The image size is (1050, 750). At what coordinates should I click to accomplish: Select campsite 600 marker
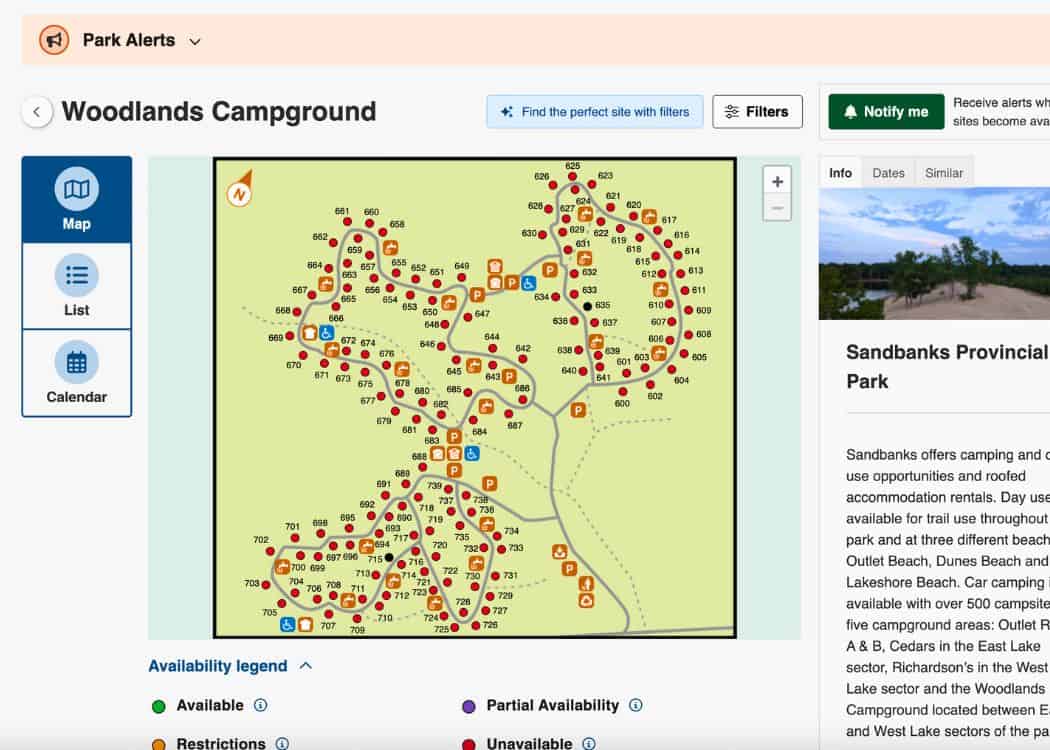click(x=623, y=392)
